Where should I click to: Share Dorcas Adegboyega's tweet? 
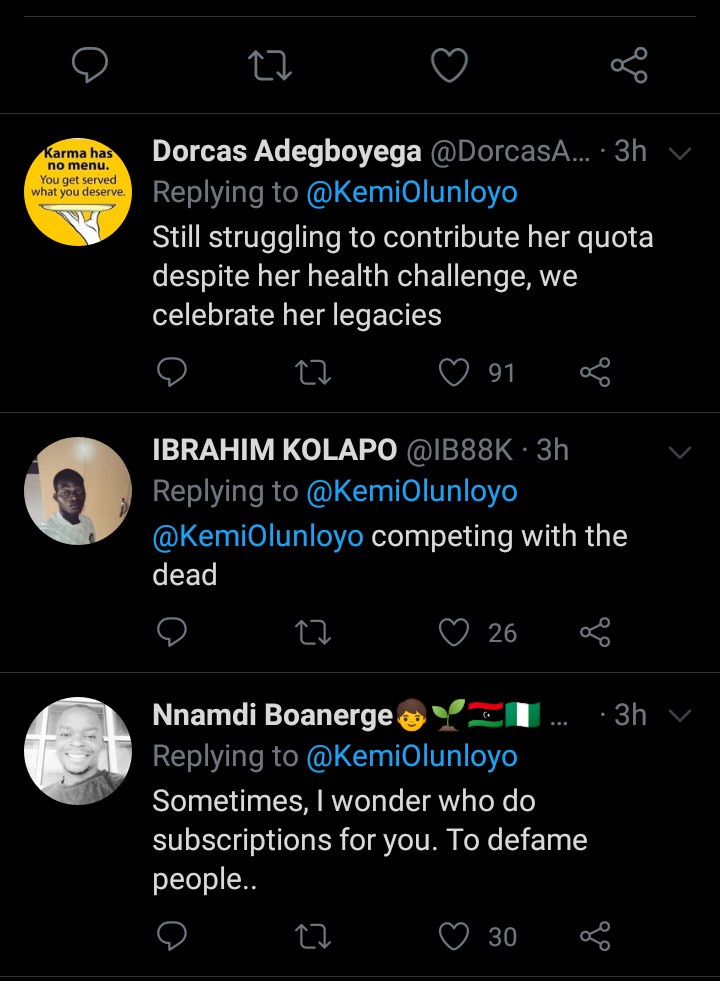[595, 373]
